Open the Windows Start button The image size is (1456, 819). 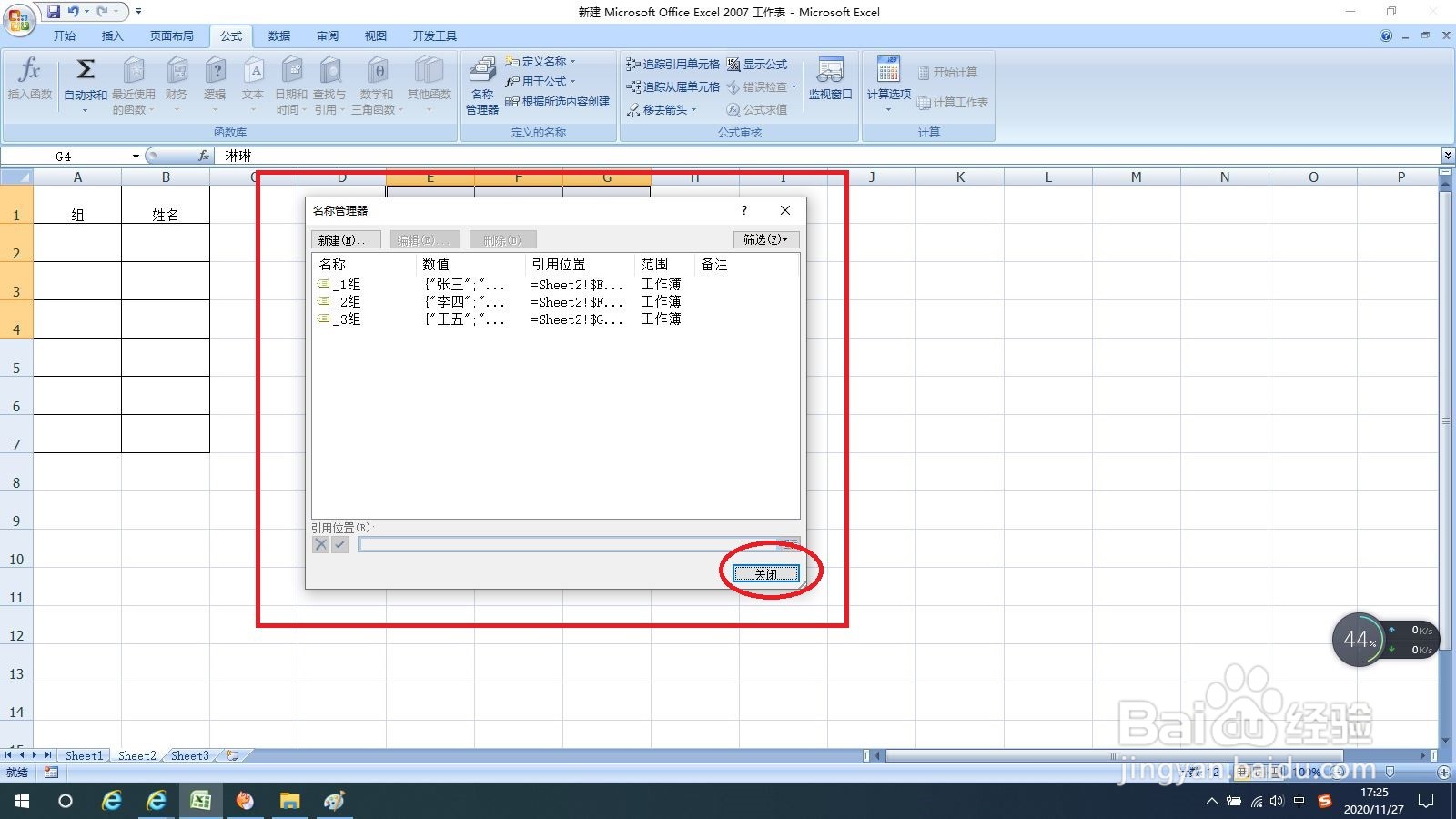(x=22, y=801)
